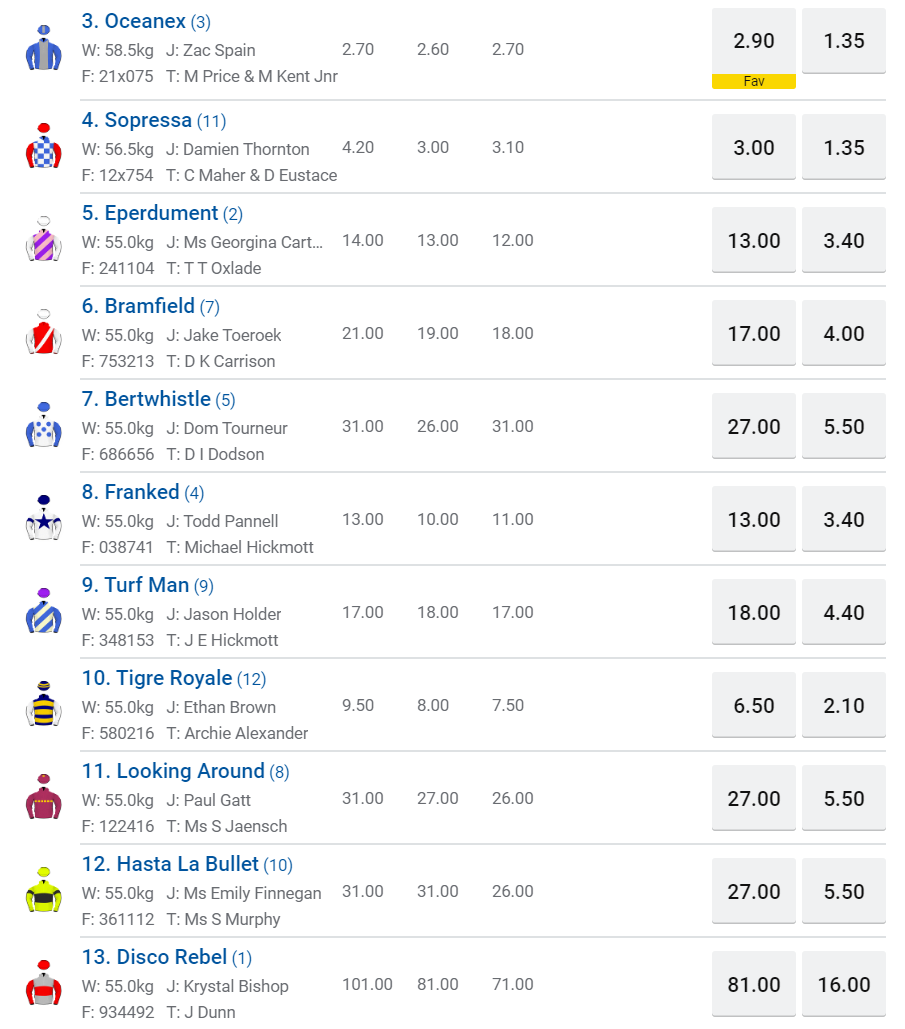Click Disco Rebel red silks icon
Screen dimensions: 905x1029
coord(43,984)
